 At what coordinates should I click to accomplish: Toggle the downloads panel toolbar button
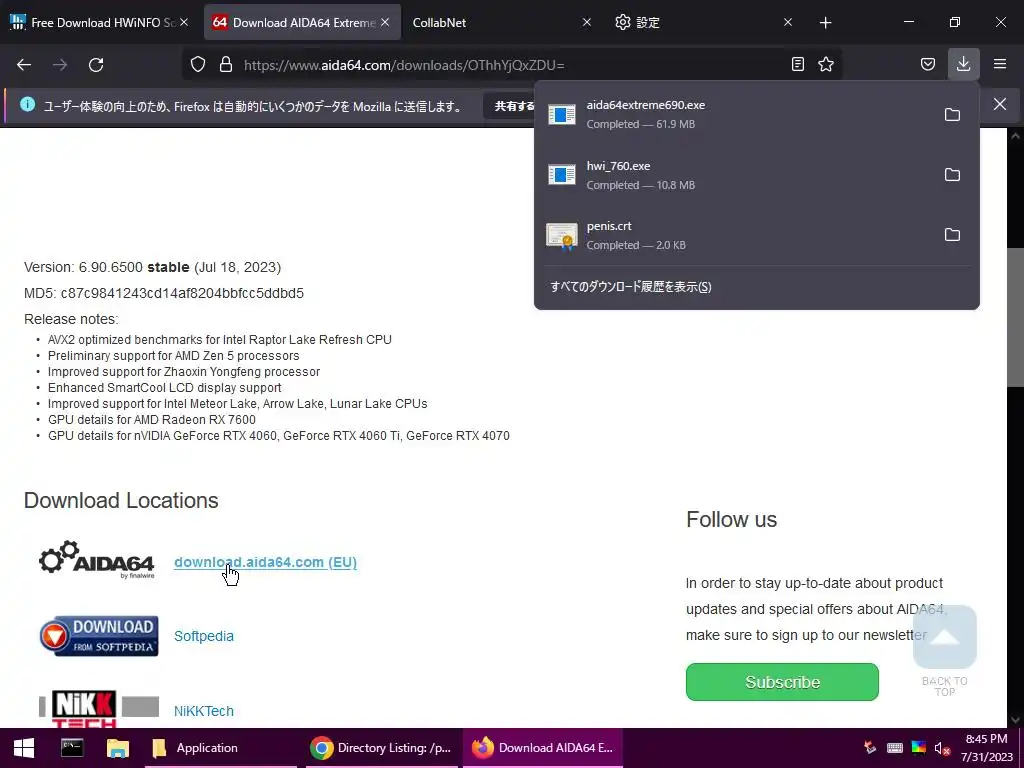coord(963,64)
